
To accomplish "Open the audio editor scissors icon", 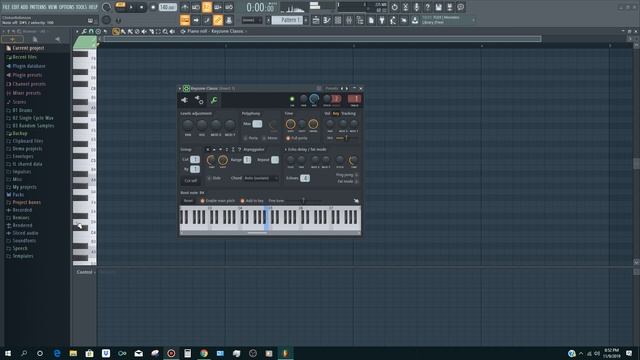I will pyautogui.click(x=405, y=7).
